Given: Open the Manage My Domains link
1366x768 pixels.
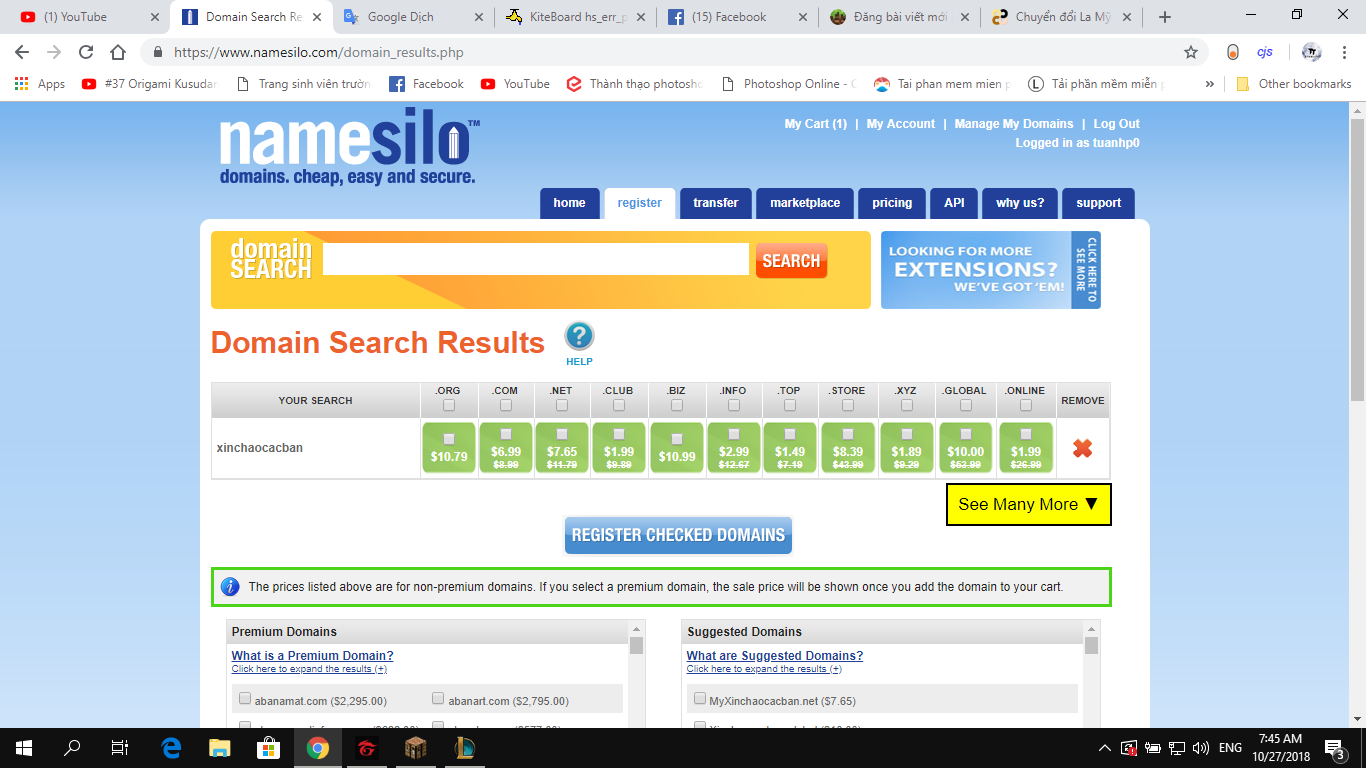Looking at the screenshot, I should click(x=1014, y=124).
